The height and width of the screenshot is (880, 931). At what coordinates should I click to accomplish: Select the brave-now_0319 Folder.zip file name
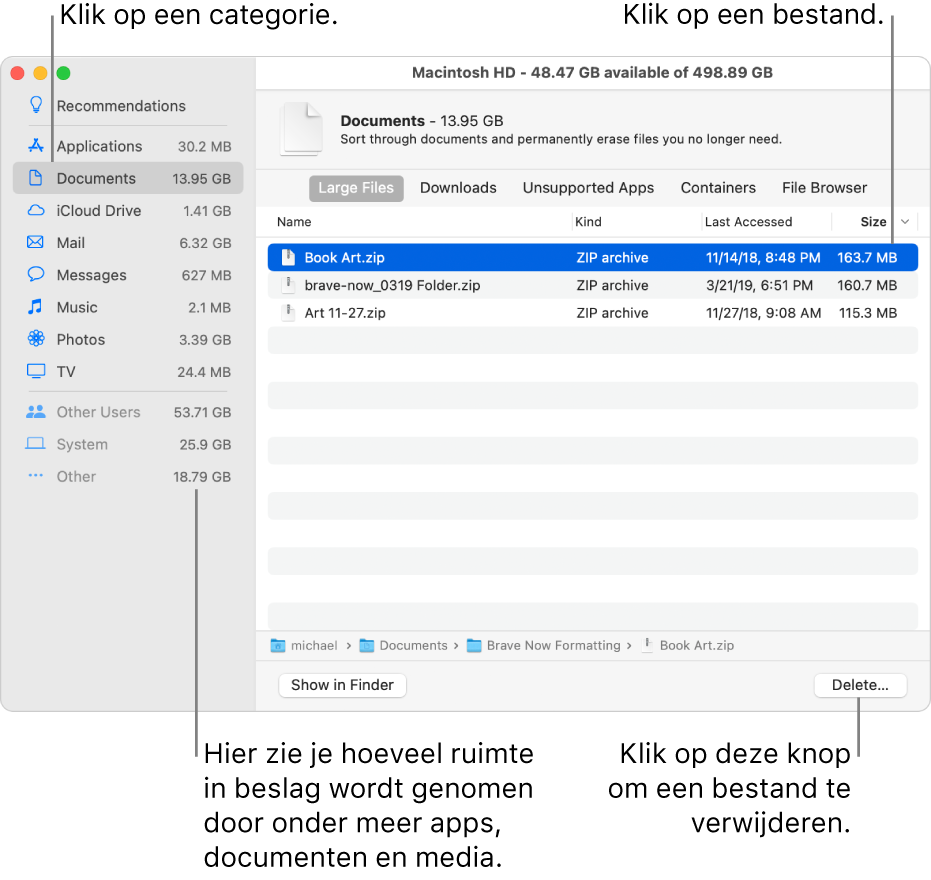[392, 285]
